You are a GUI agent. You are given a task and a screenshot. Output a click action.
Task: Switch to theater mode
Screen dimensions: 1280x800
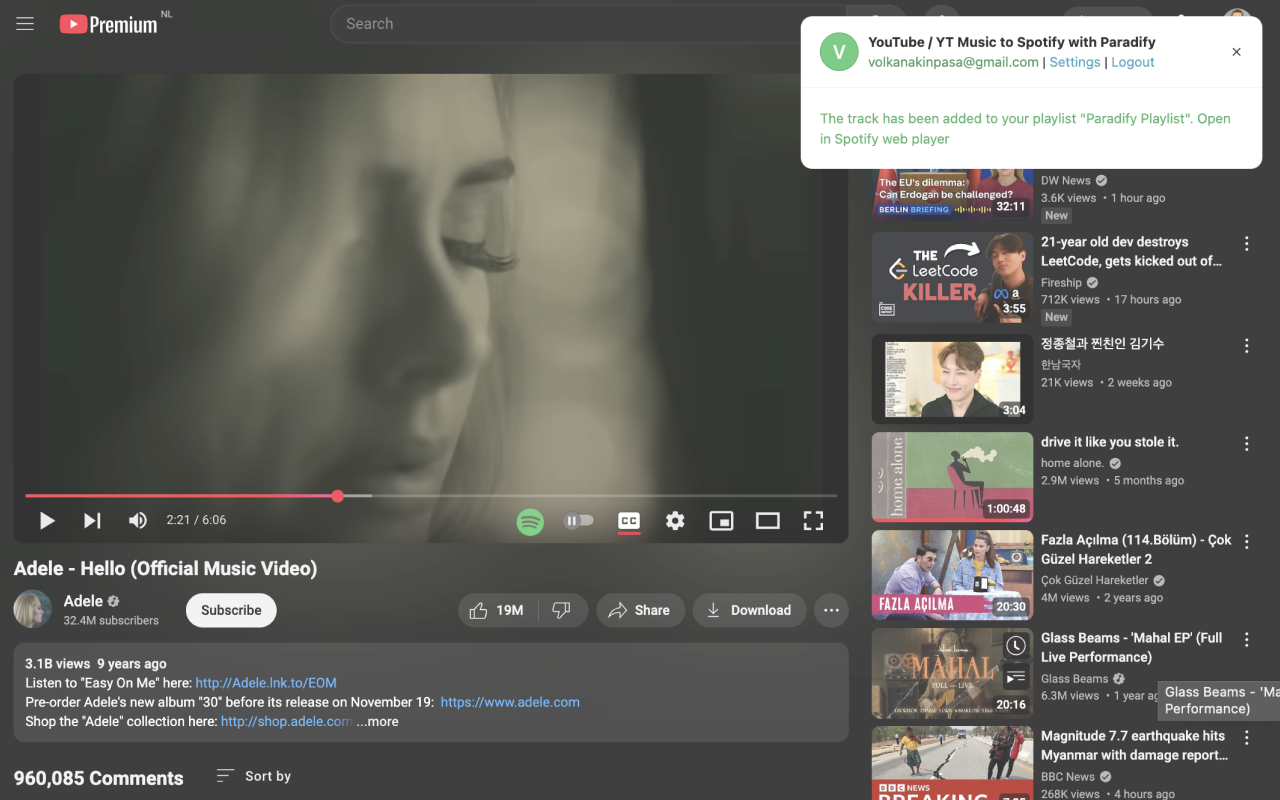tap(767, 520)
